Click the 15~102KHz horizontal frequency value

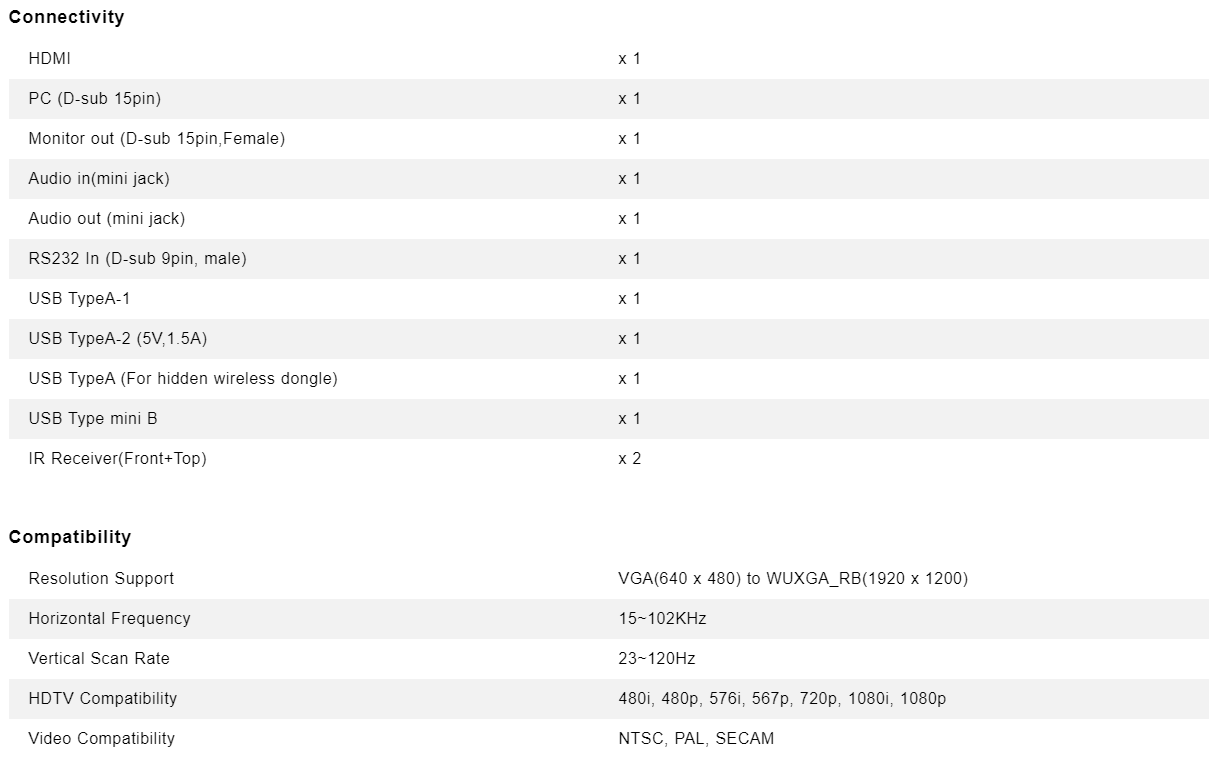662,619
